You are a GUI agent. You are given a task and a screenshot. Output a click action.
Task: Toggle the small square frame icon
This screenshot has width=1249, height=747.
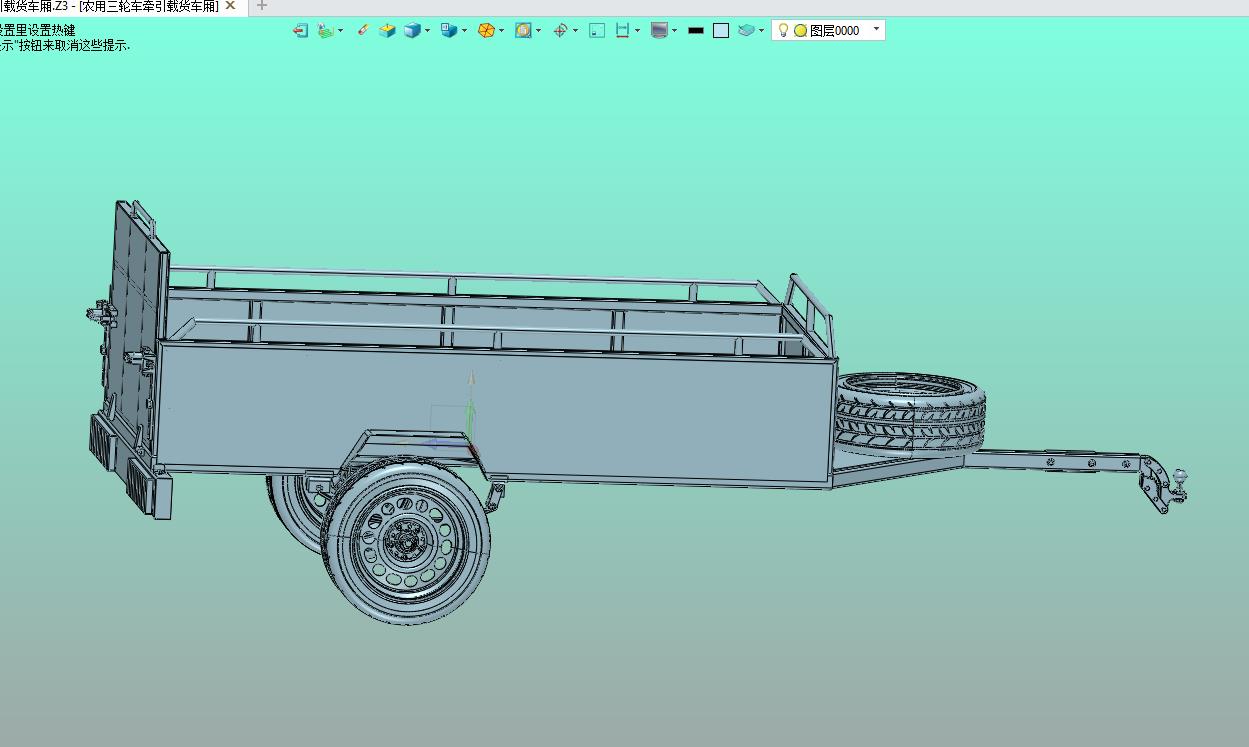coord(597,31)
